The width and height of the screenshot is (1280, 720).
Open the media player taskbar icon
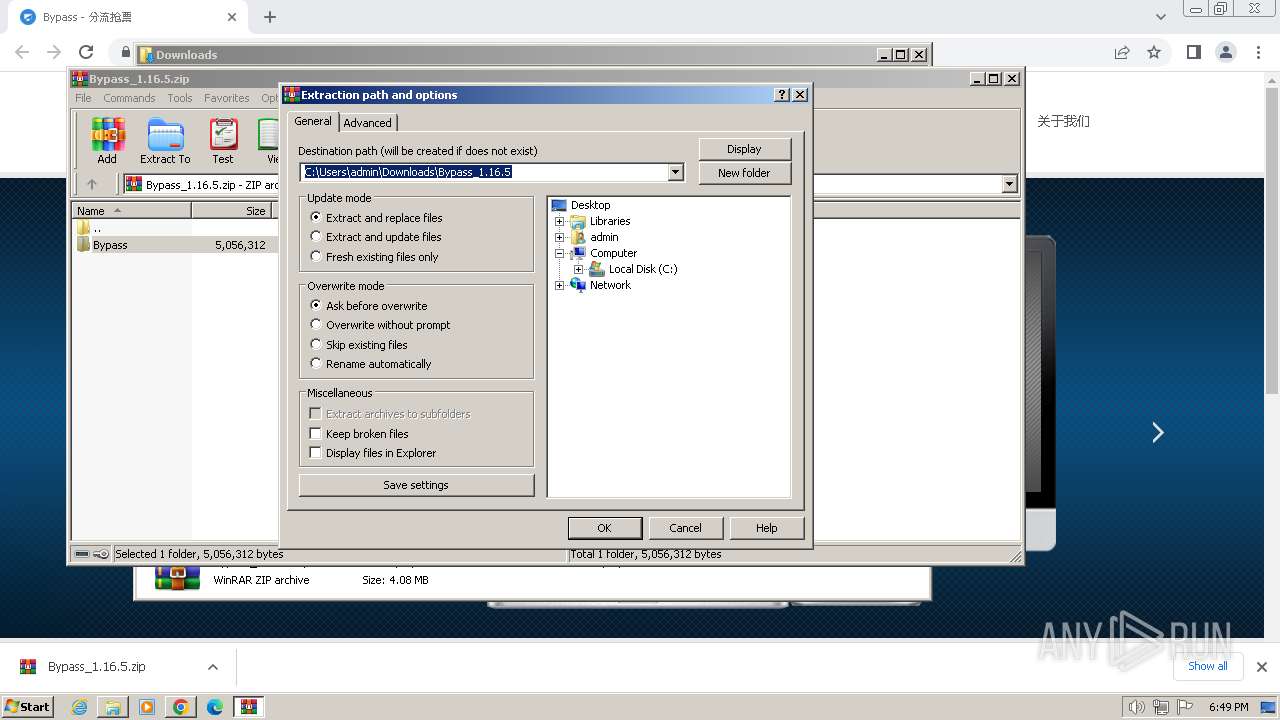(147, 707)
